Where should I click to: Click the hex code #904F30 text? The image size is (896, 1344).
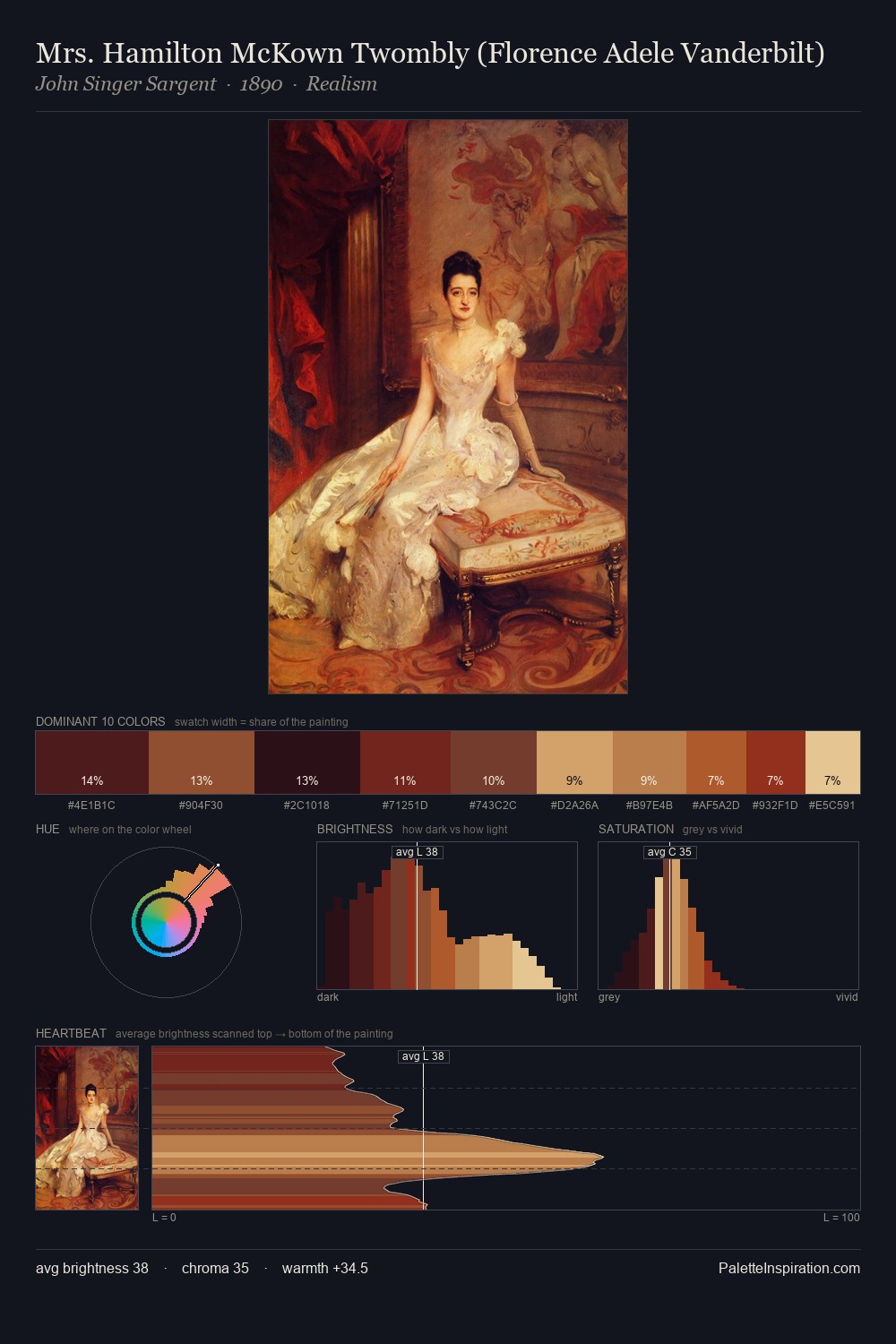(x=202, y=806)
